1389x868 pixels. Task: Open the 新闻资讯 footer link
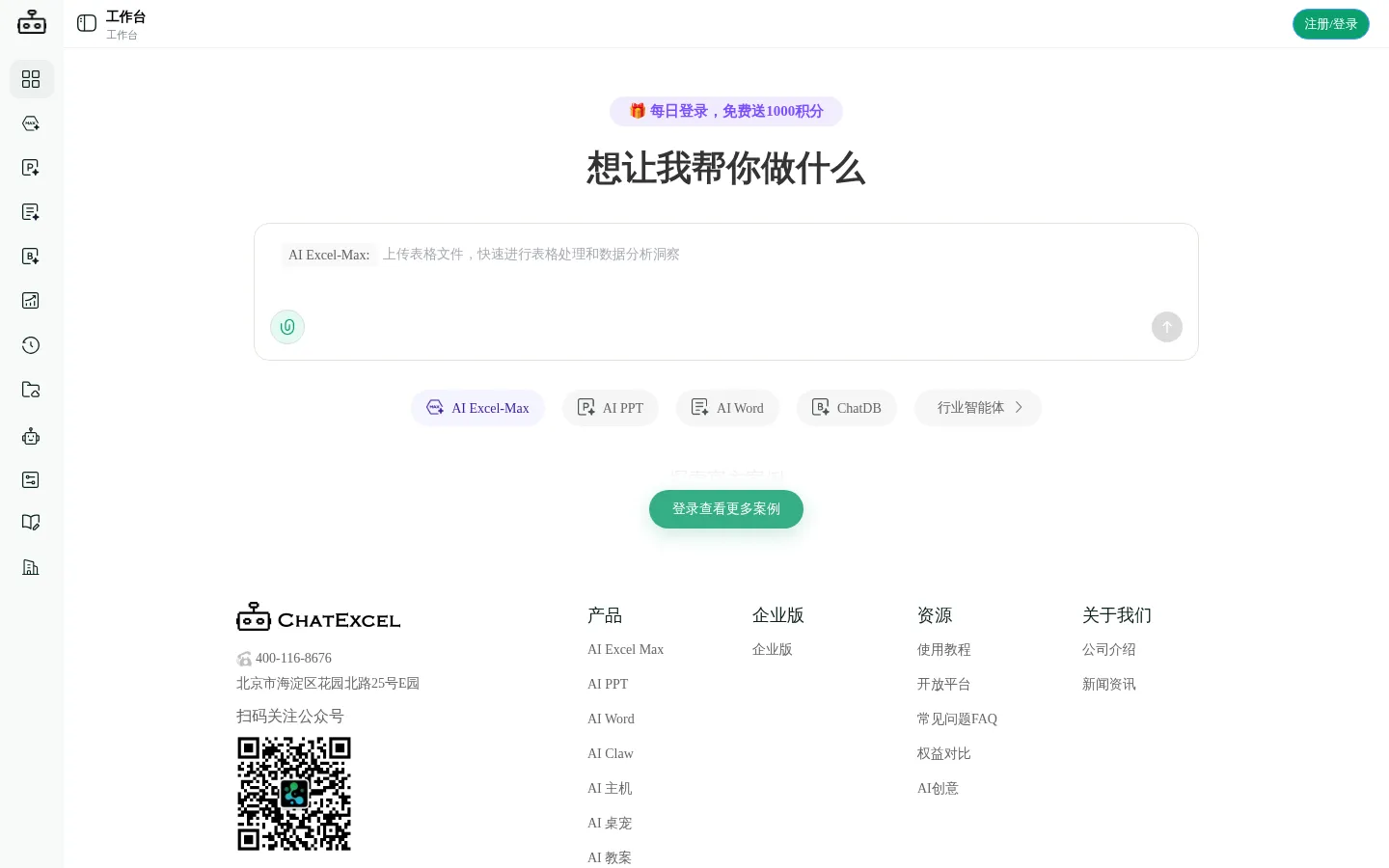pos(1109,685)
